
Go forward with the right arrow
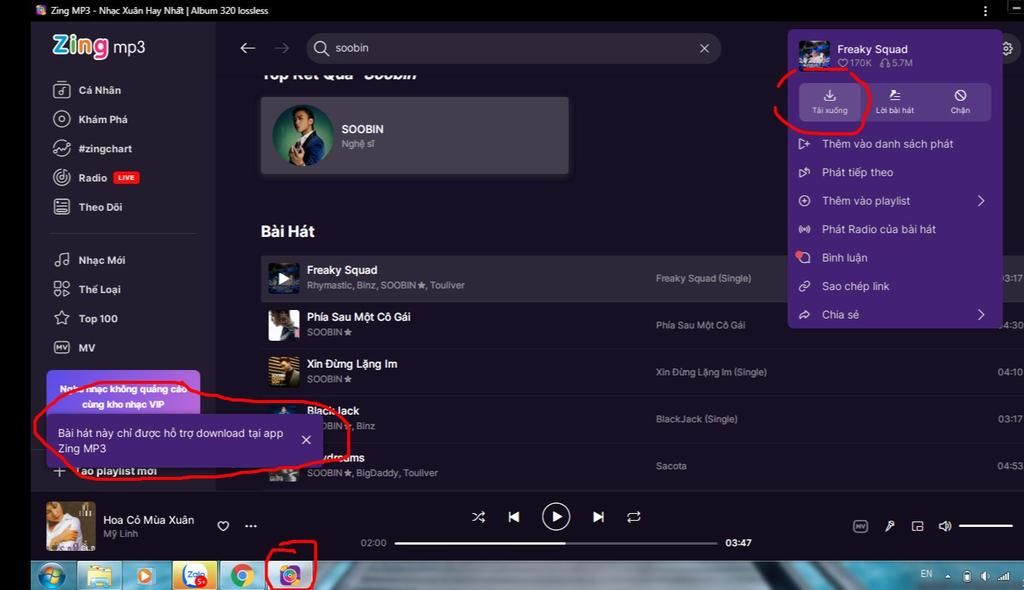coord(281,48)
